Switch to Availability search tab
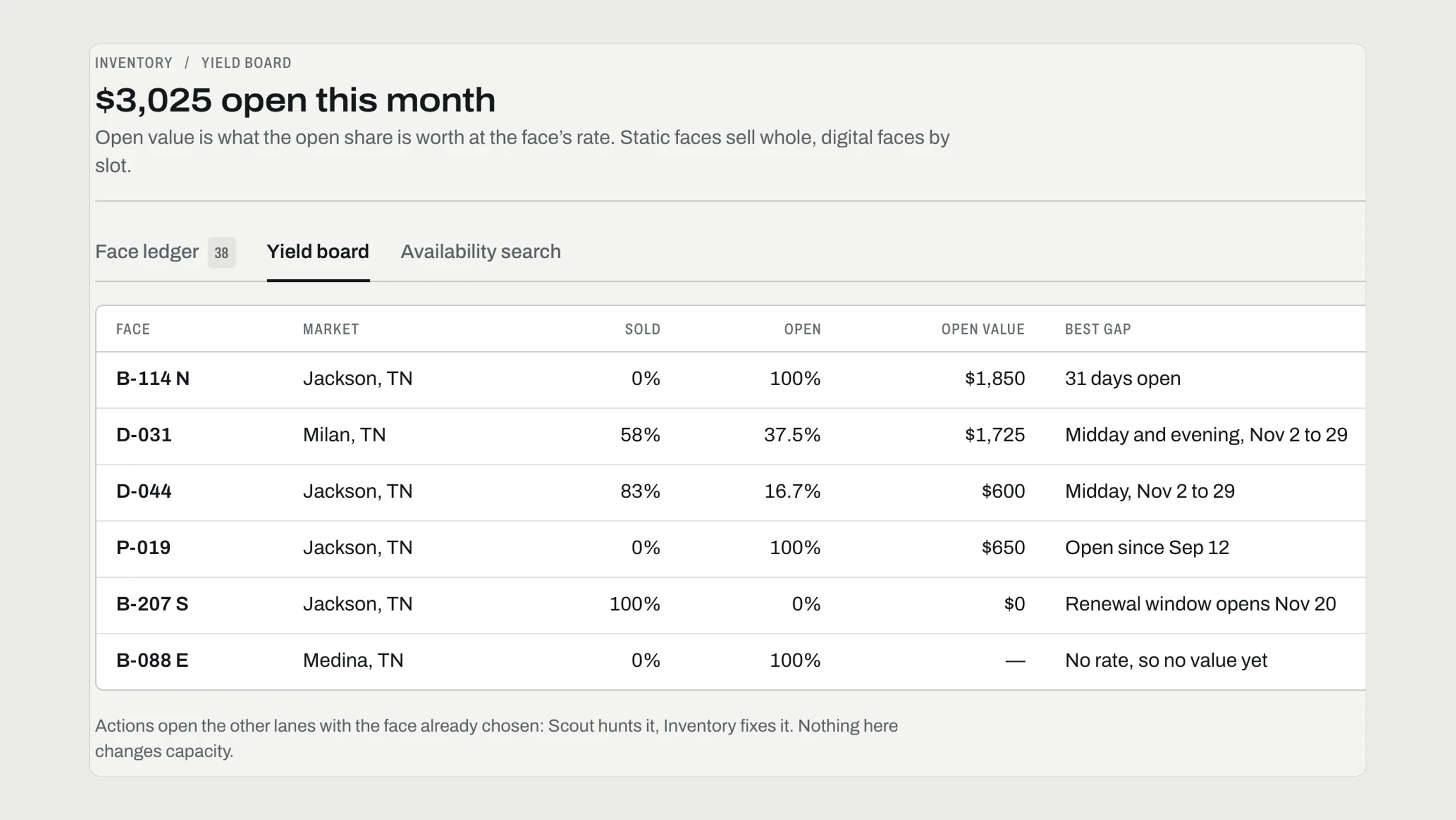Image resolution: width=1456 pixels, height=820 pixels. coord(481,252)
